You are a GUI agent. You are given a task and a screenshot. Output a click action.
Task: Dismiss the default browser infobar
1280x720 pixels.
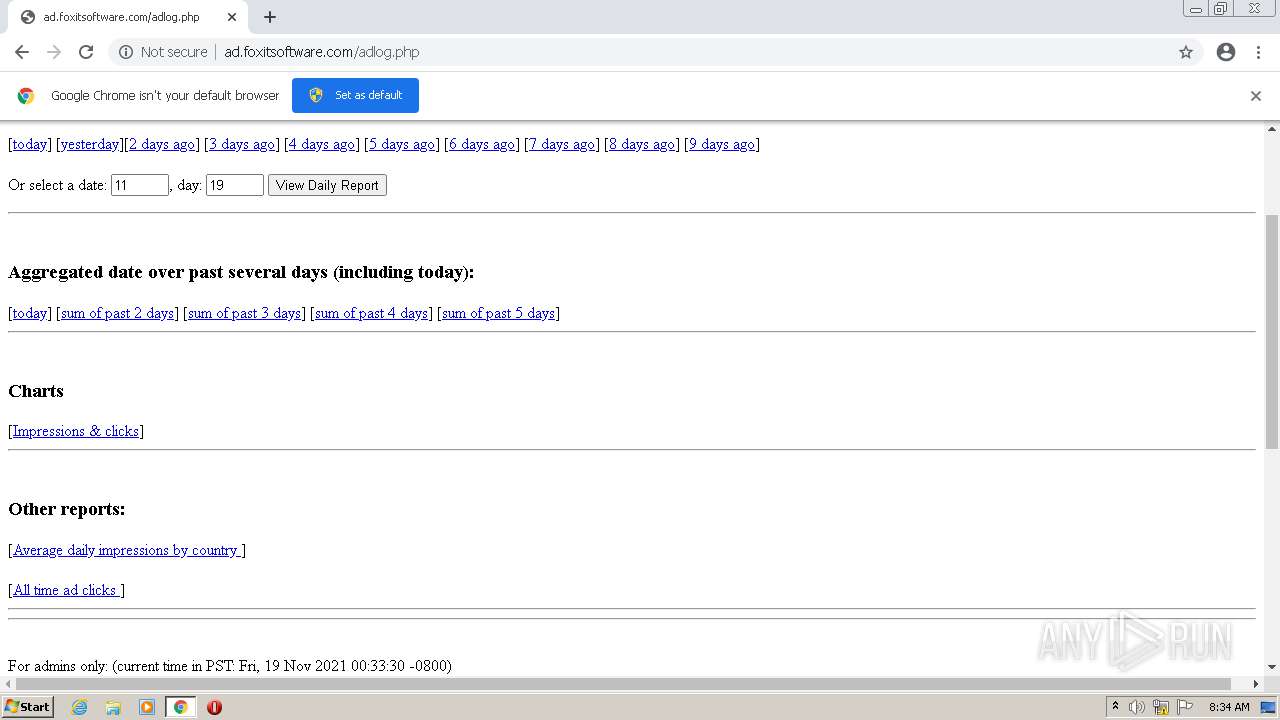(x=1256, y=96)
